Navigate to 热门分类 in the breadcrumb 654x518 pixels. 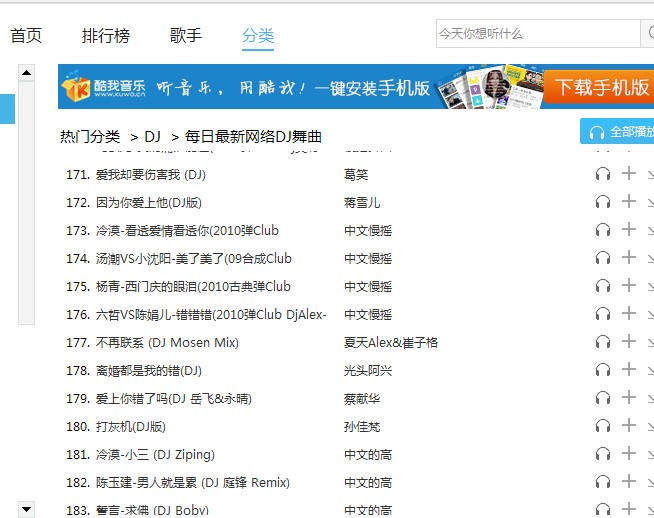[x=90, y=136]
